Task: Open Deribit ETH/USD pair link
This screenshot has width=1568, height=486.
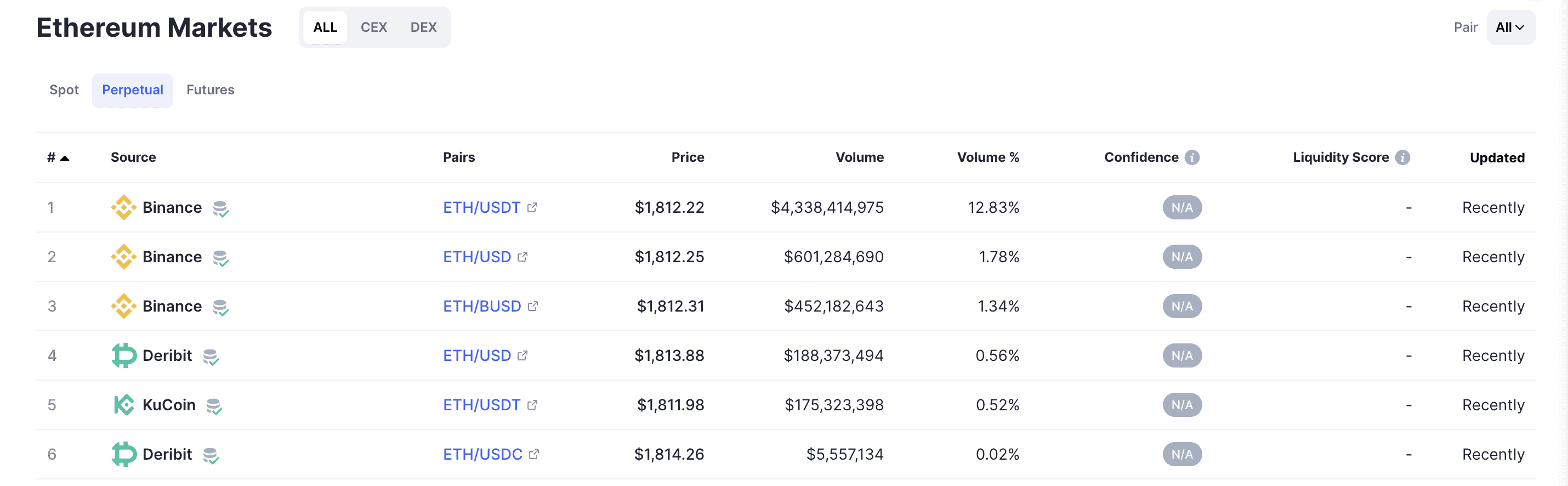Action: click(x=476, y=355)
